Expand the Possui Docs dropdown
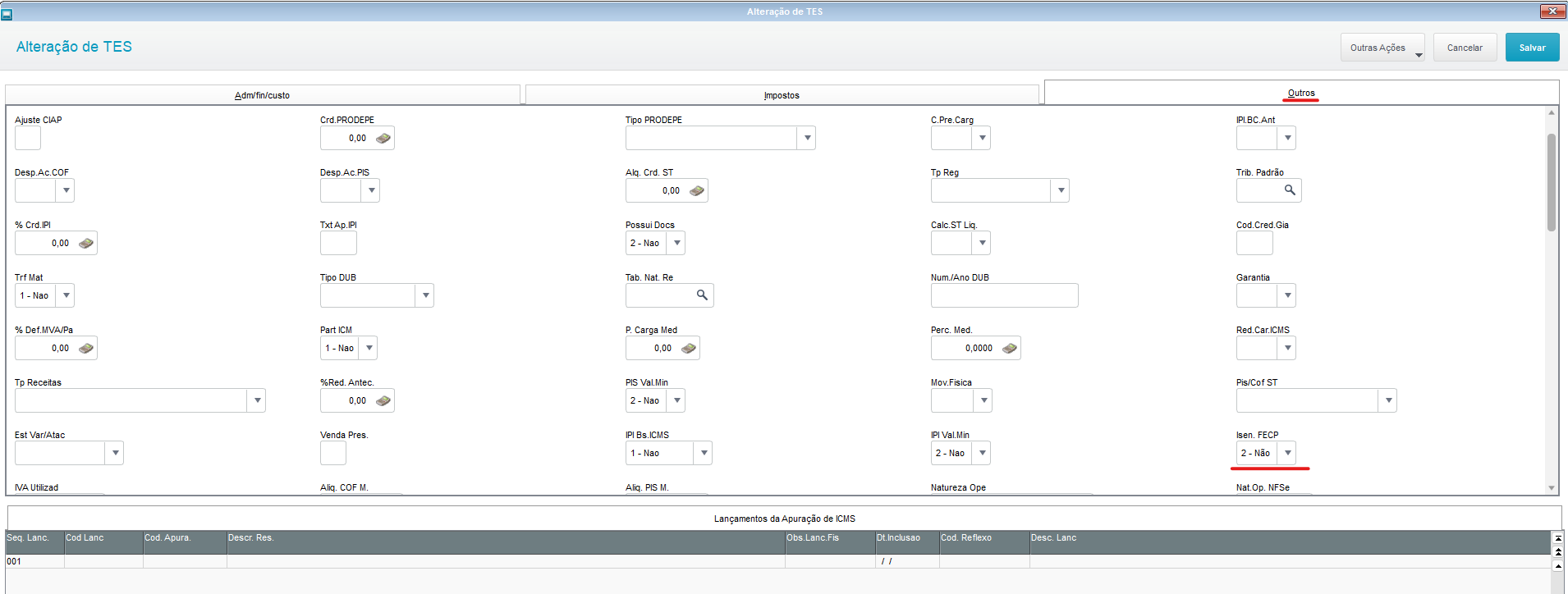This screenshot has height=594, width=1568. pyautogui.click(x=676, y=243)
